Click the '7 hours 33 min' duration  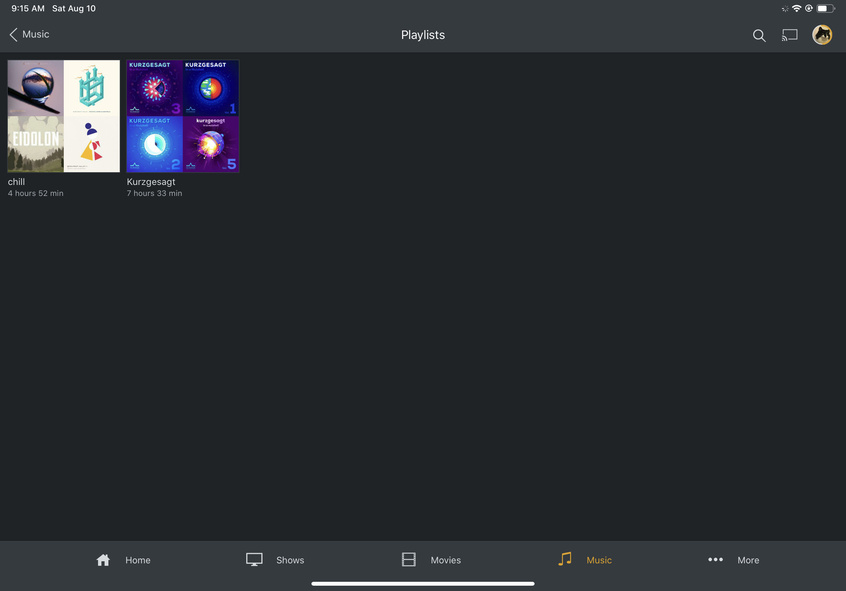pyautogui.click(x=154, y=193)
